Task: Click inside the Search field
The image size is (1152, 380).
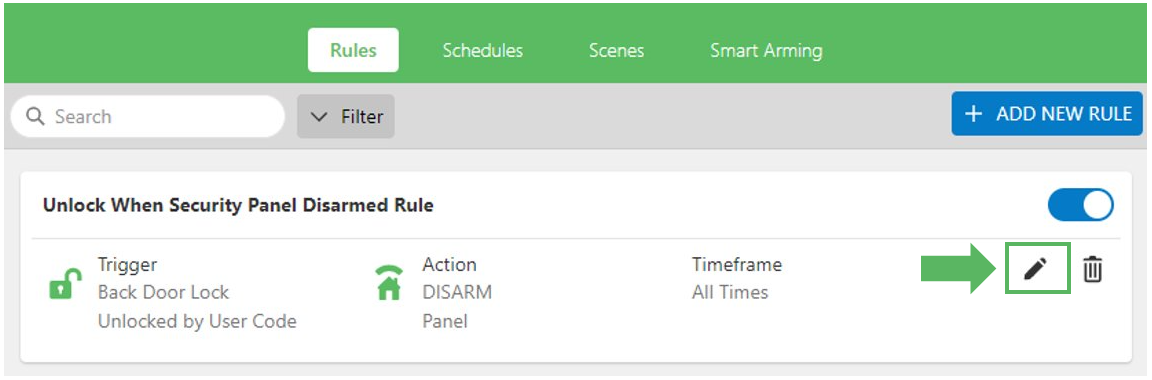Action: pyautogui.click(x=148, y=116)
